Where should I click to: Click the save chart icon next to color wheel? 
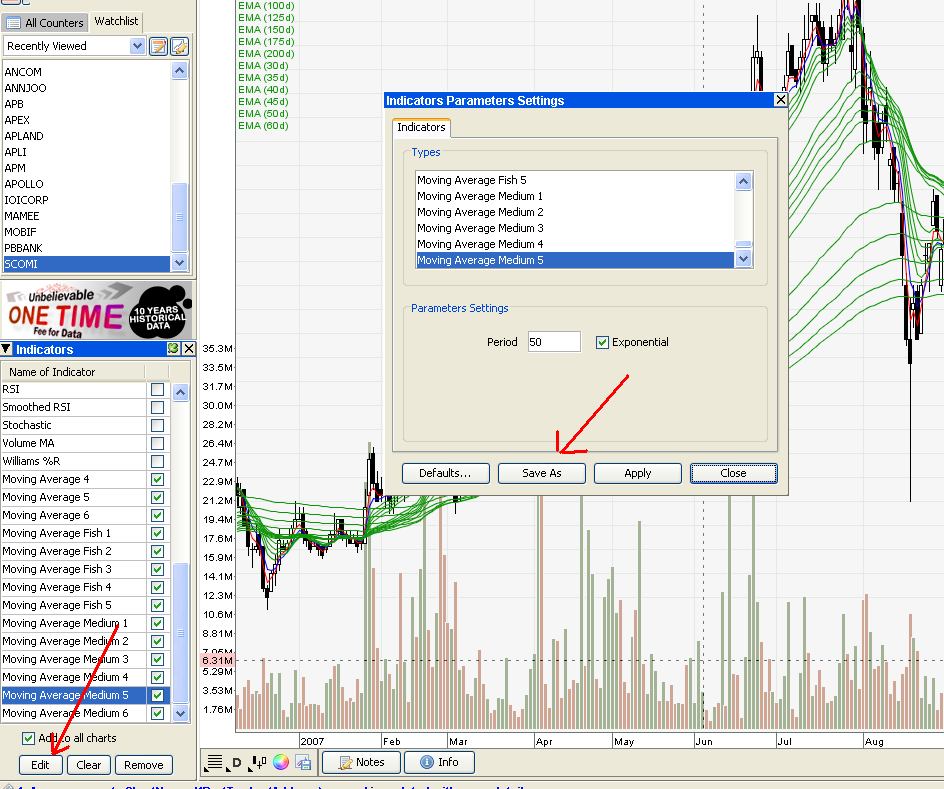pyautogui.click(x=304, y=763)
